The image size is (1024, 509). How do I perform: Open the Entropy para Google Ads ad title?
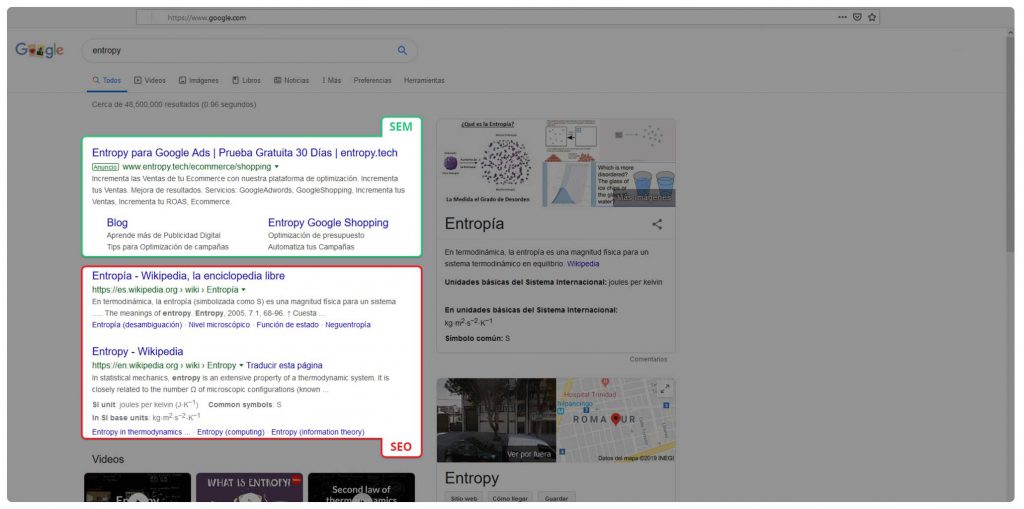tap(245, 153)
